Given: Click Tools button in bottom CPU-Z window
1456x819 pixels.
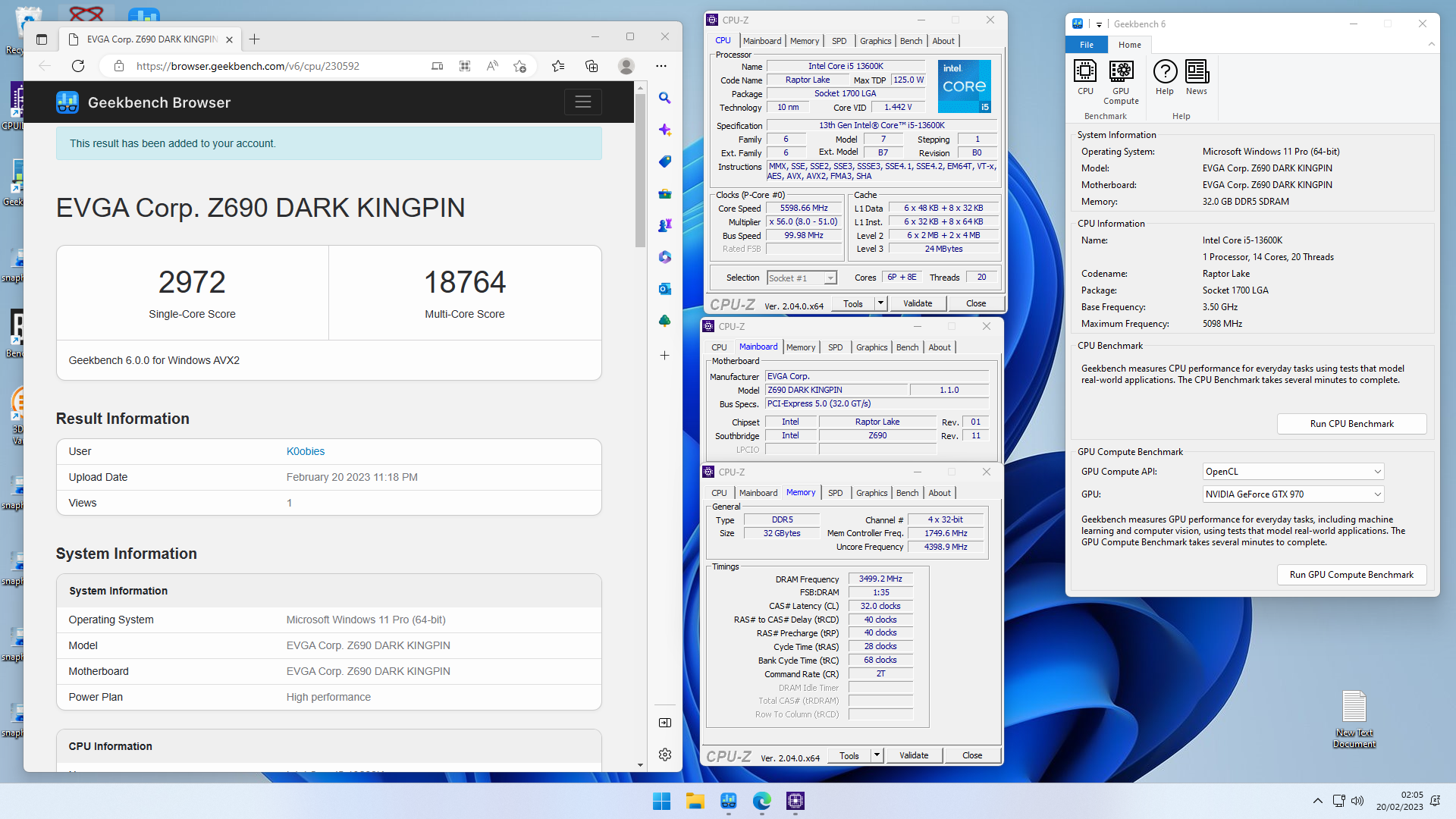Looking at the screenshot, I should click(x=849, y=755).
